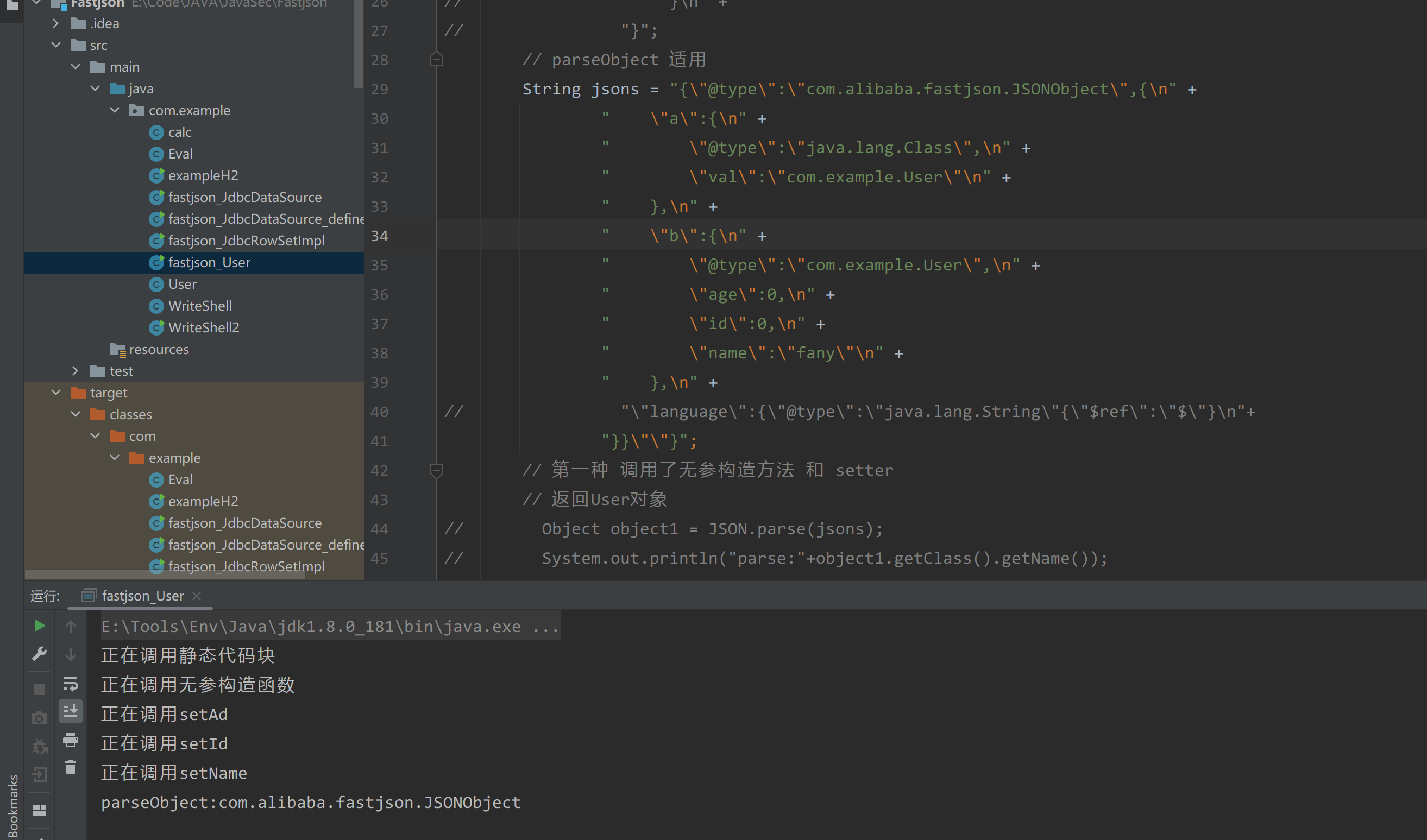The image size is (1427, 840).
Task: Open the WriteShell class file
Action: pyautogui.click(x=199, y=306)
